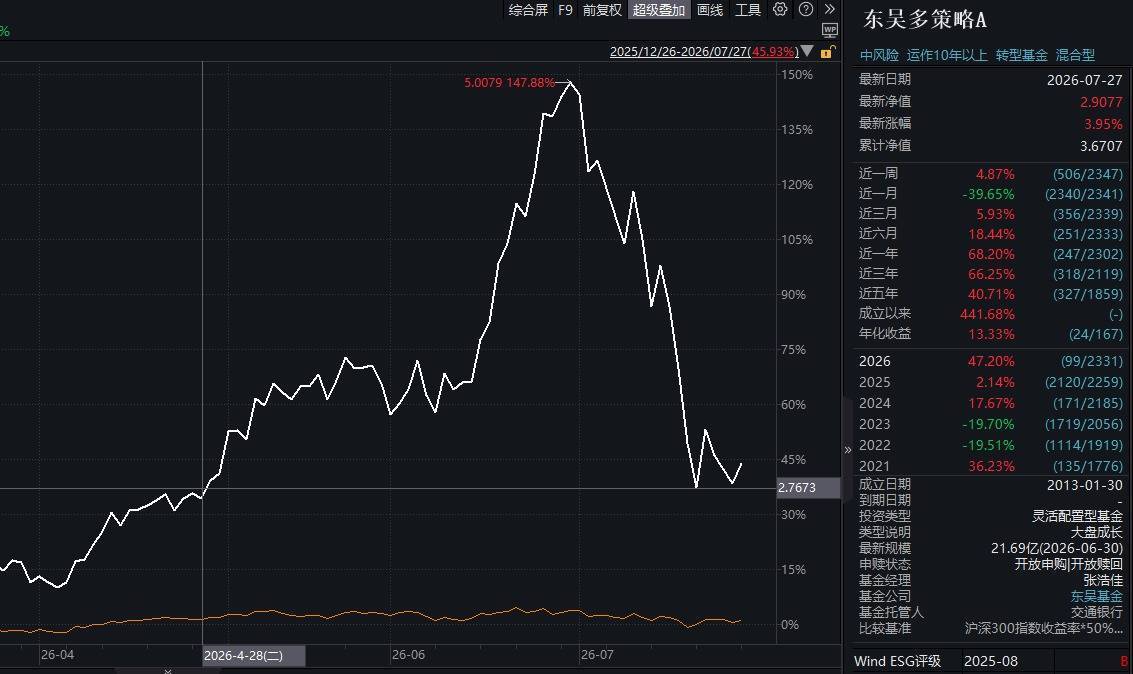The image size is (1133, 674).
Task: Click the 2022 yearly return -19.51%
Action: click(x=988, y=445)
